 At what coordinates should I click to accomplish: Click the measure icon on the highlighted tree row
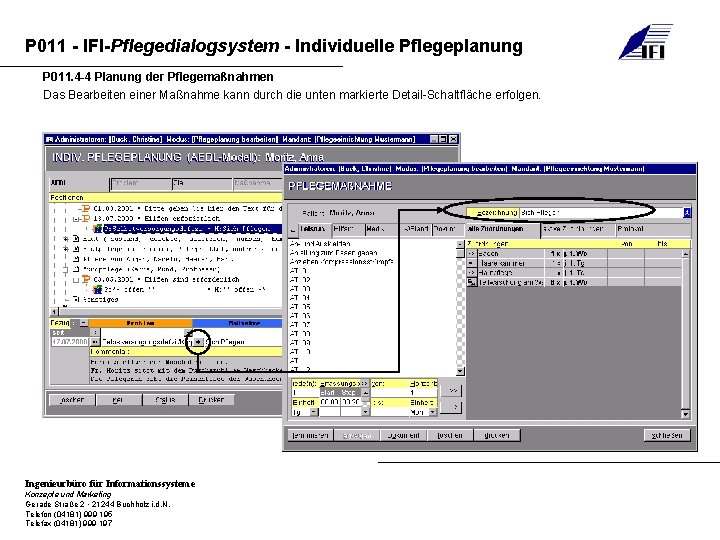(x=97, y=229)
